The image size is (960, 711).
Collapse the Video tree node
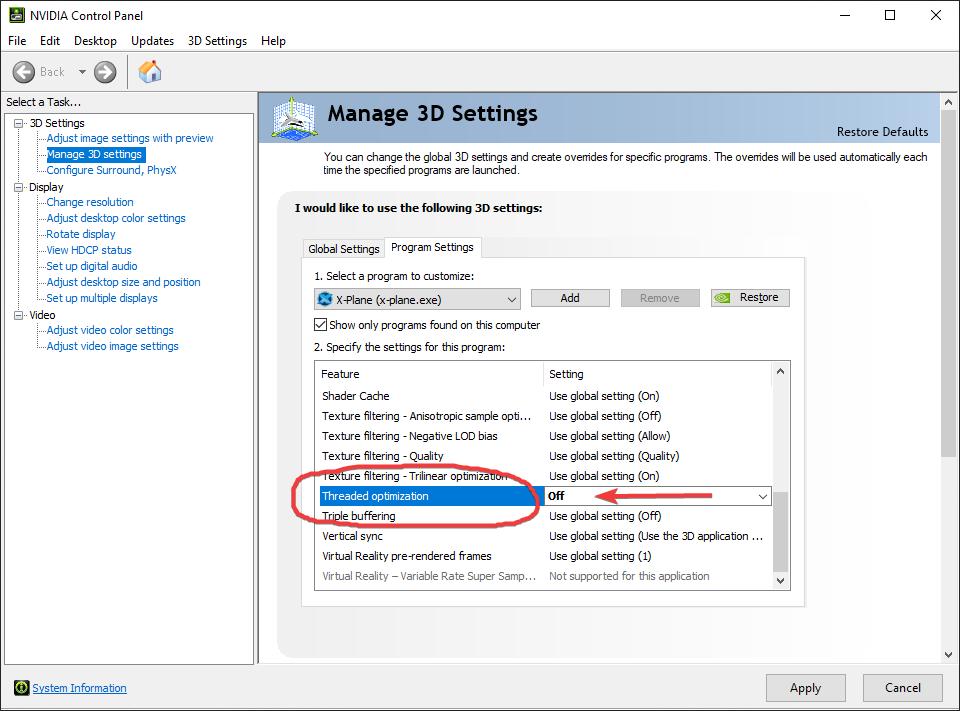click(19, 315)
